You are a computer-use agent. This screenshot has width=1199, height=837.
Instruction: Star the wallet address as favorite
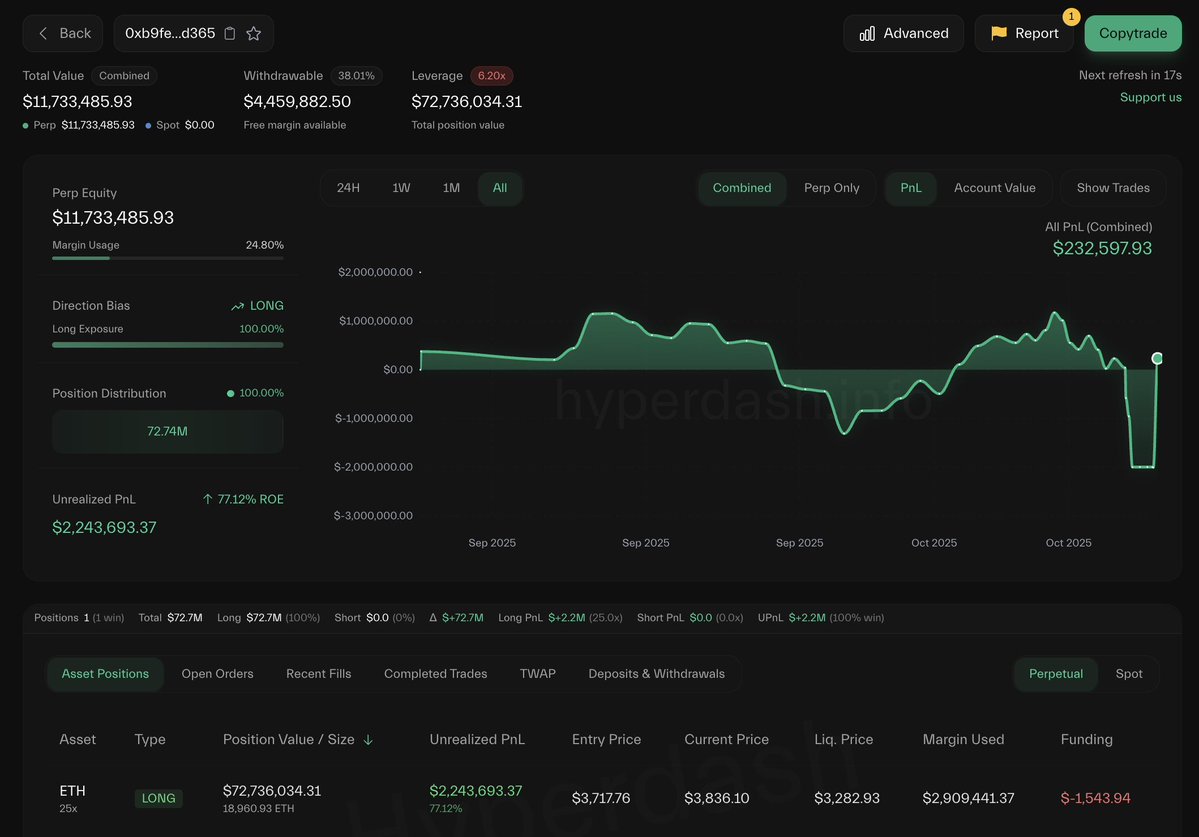point(254,34)
